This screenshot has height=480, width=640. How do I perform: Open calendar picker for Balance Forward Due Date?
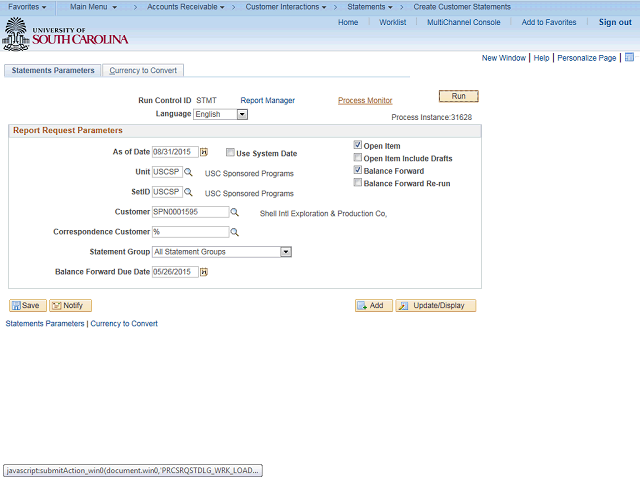[204, 272]
